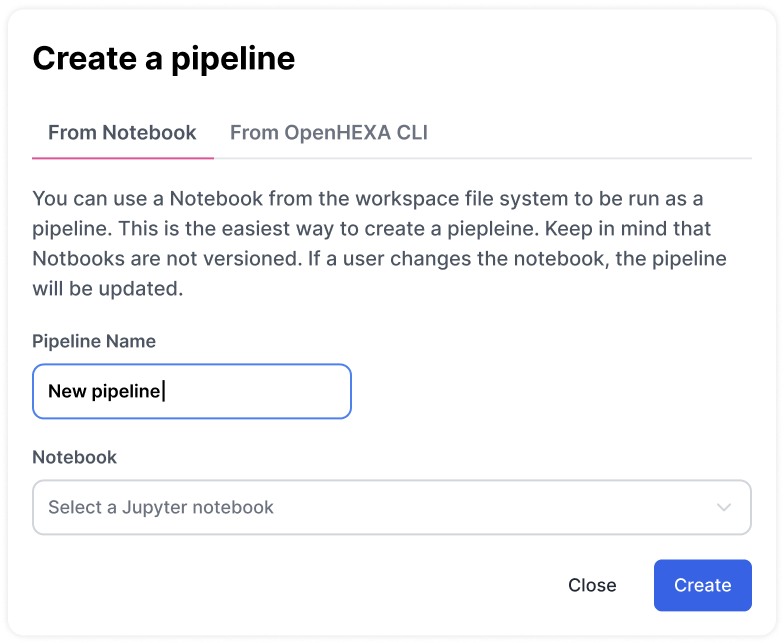
Task: Dismiss the dialog with Close
Action: click(592, 585)
